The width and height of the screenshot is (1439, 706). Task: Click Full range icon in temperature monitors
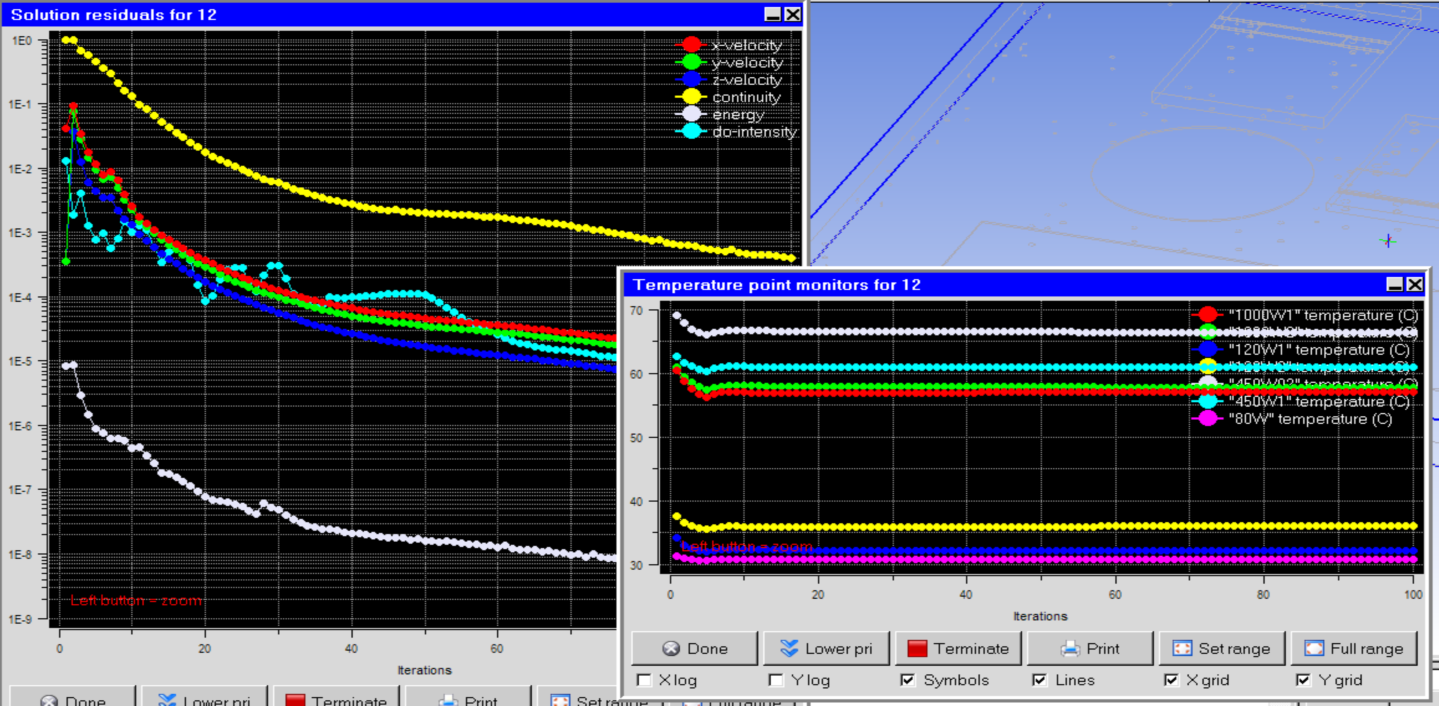coord(1314,648)
